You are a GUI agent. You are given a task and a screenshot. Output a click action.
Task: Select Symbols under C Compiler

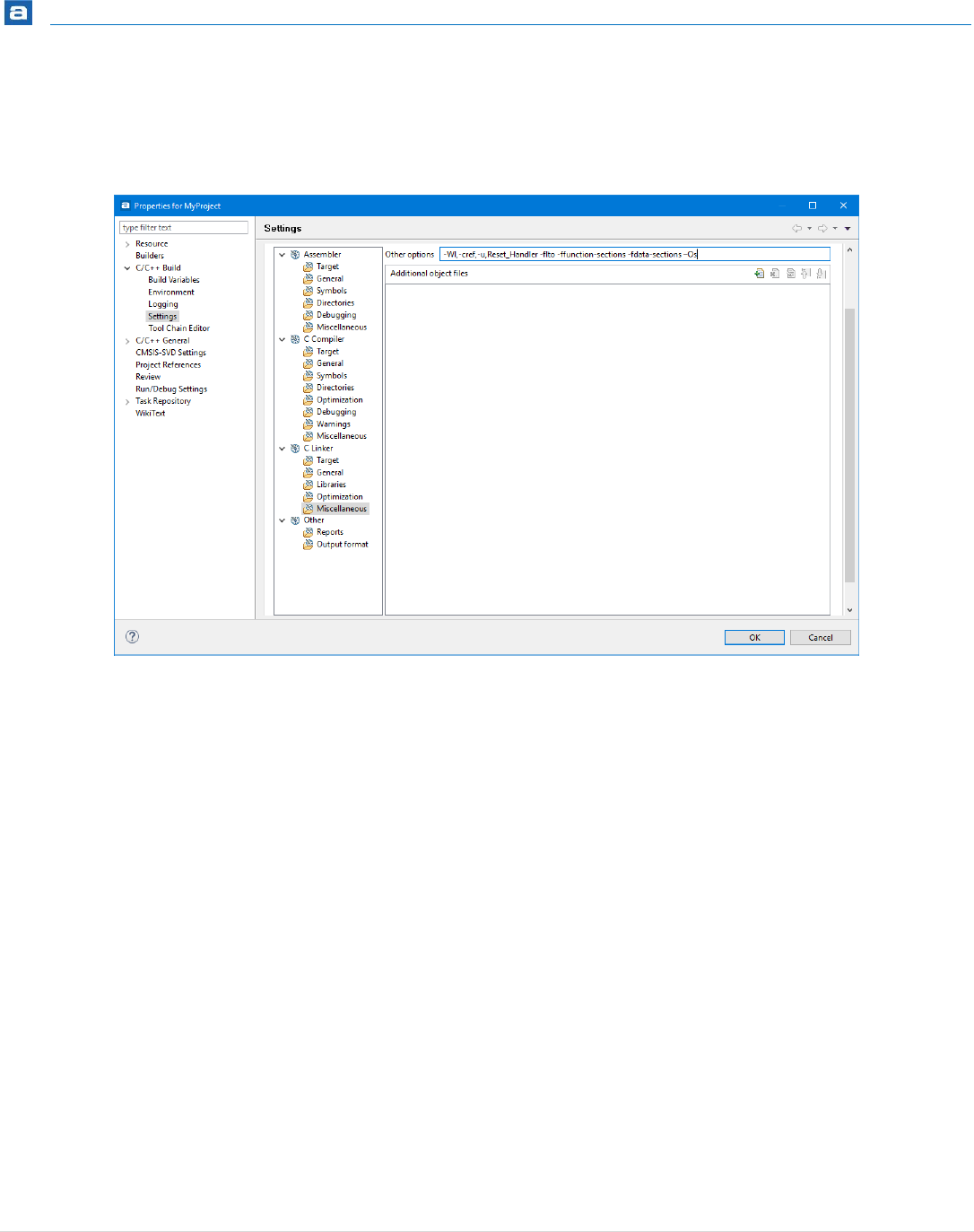pyautogui.click(x=331, y=376)
